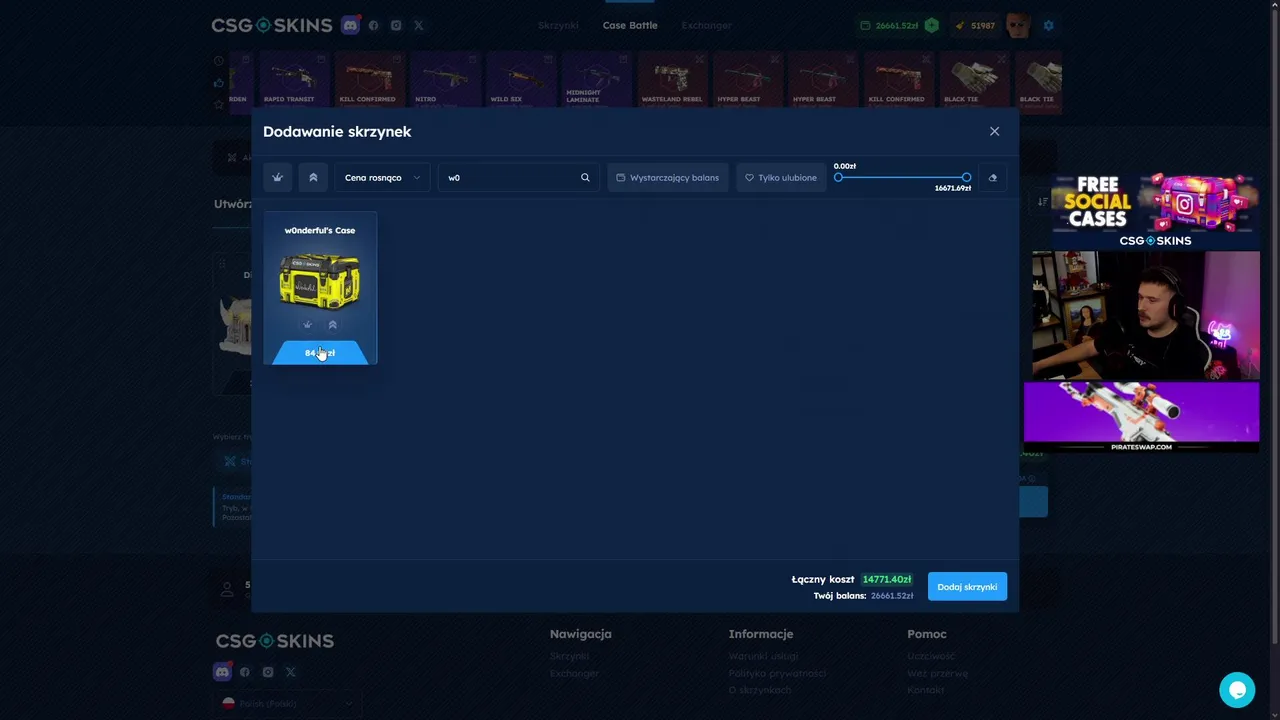Screen dimensions: 1280x720
Task: Open the Warunki usługi link
Action: pyautogui.click(x=764, y=656)
